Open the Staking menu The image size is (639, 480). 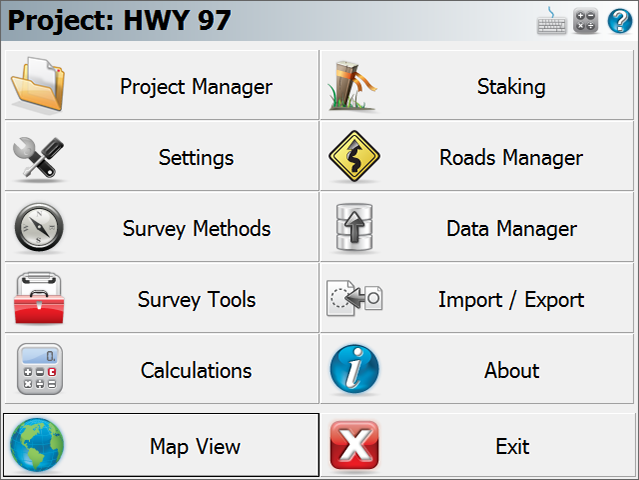point(477,85)
